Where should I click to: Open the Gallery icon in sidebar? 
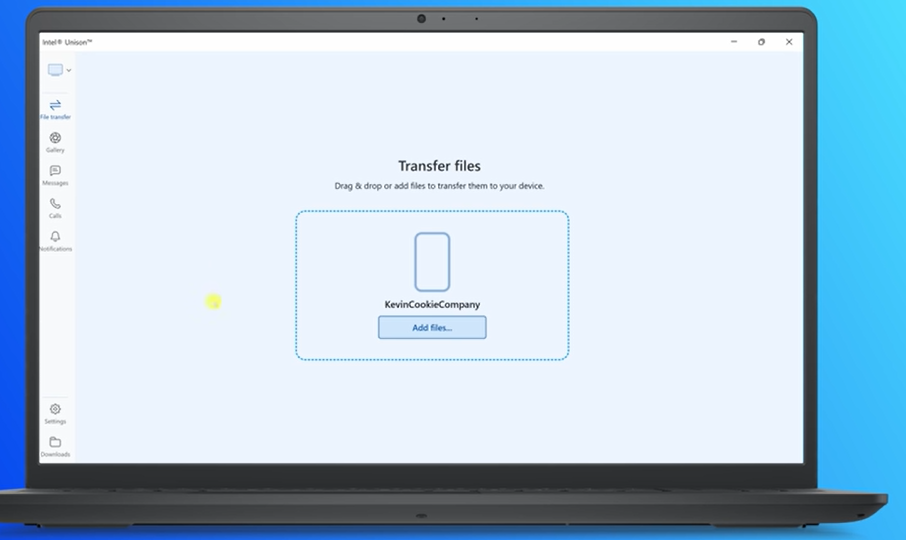(55, 141)
